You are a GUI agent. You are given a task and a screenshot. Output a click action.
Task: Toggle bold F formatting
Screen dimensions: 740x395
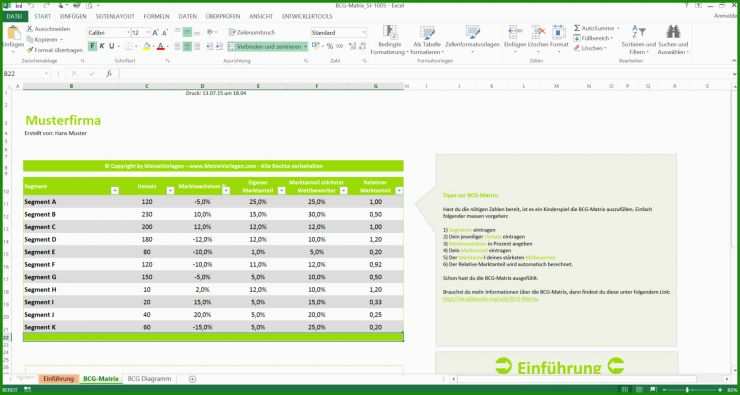point(92,46)
